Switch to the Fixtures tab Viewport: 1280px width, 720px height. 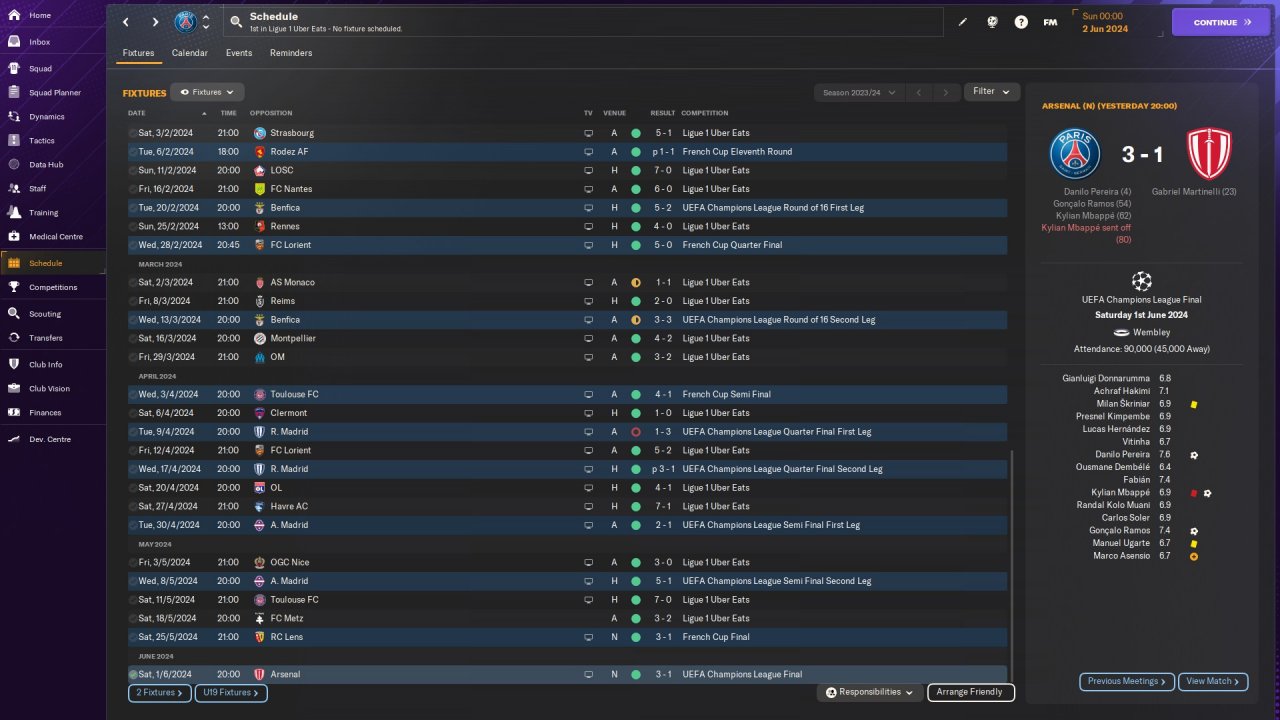tap(139, 53)
